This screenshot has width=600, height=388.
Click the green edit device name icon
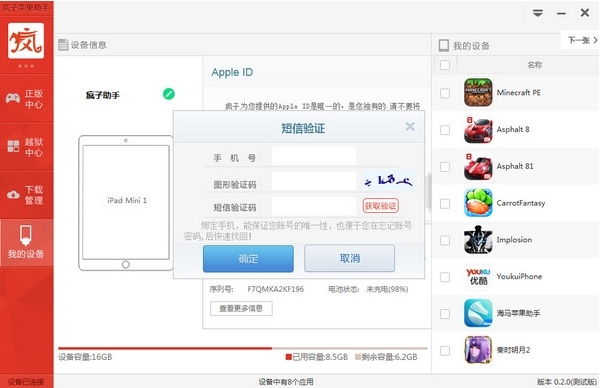pos(169,94)
